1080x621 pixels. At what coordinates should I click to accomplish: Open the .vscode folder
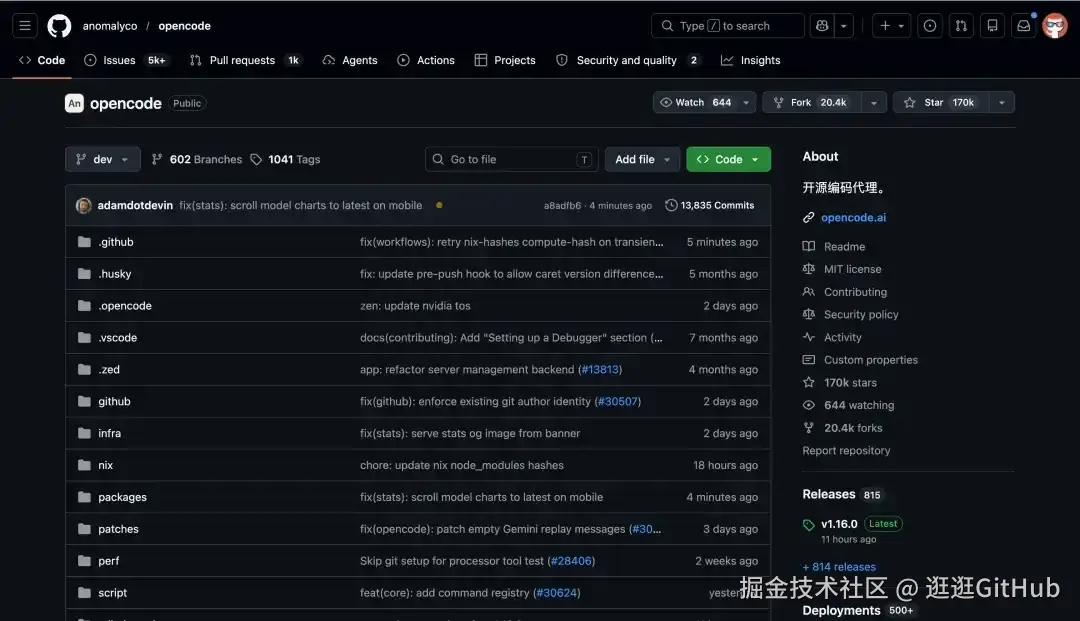117,337
